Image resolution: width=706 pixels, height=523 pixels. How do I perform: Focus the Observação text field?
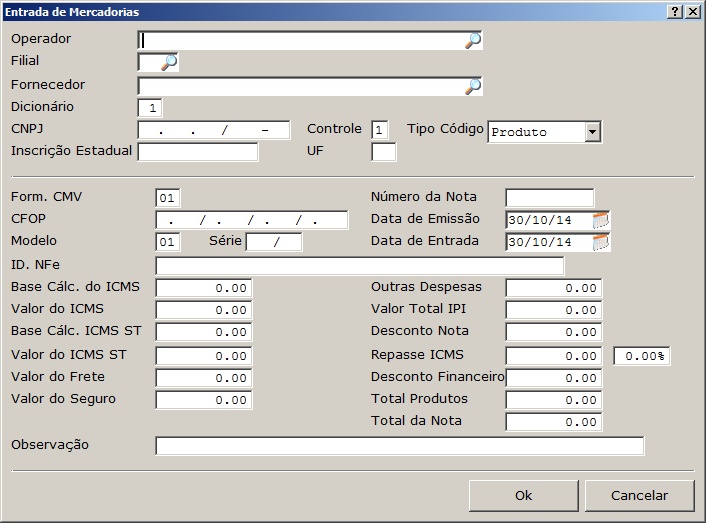coord(399,446)
